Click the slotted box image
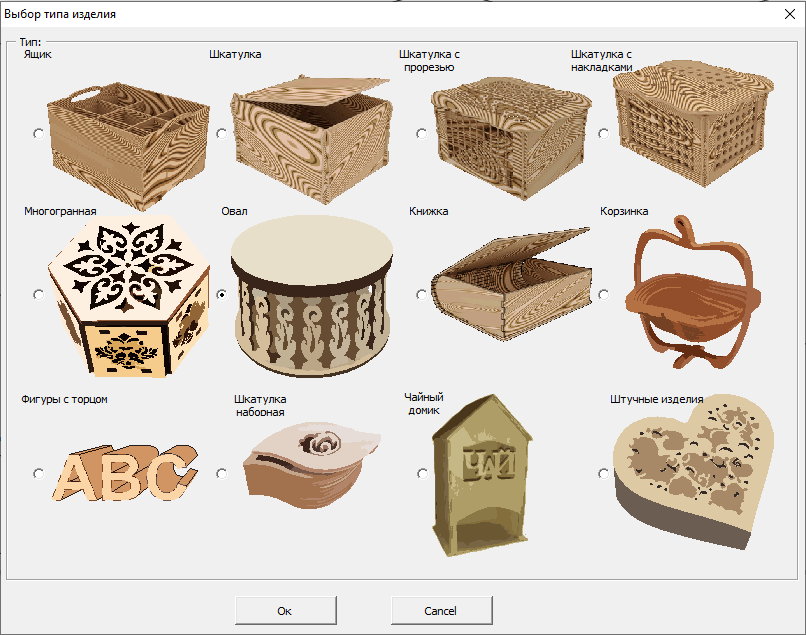 pyautogui.click(x=511, y=138)
